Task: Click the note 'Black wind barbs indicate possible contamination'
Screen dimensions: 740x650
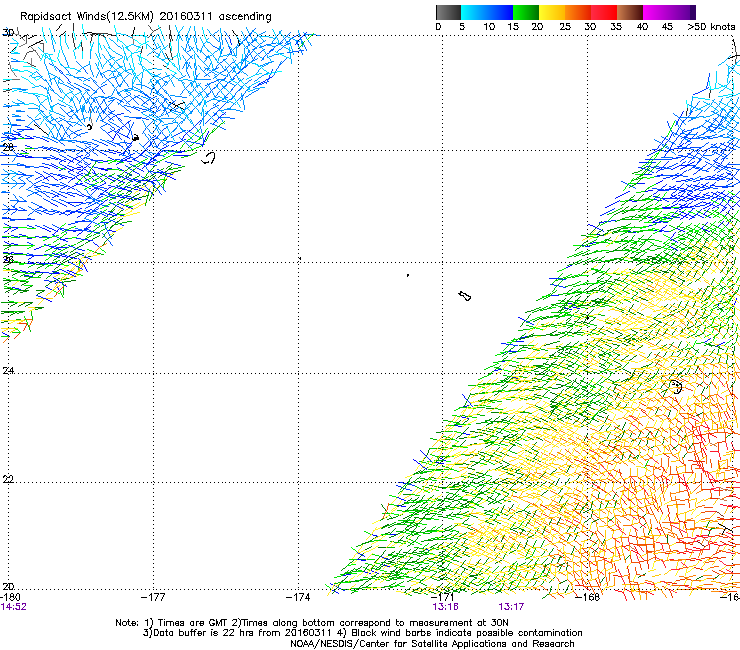Action: 466,633
